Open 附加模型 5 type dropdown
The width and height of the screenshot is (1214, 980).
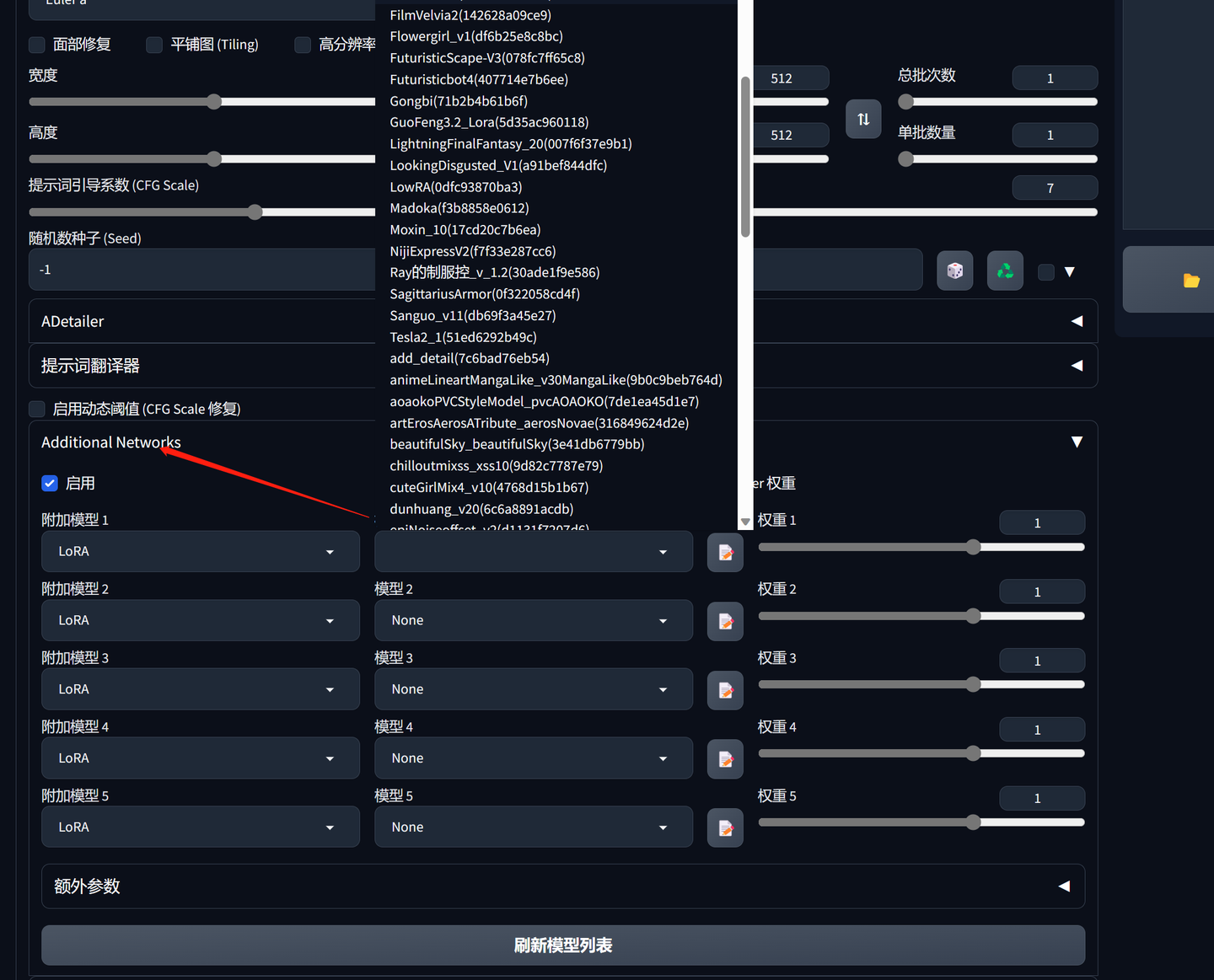click(201, 827)
